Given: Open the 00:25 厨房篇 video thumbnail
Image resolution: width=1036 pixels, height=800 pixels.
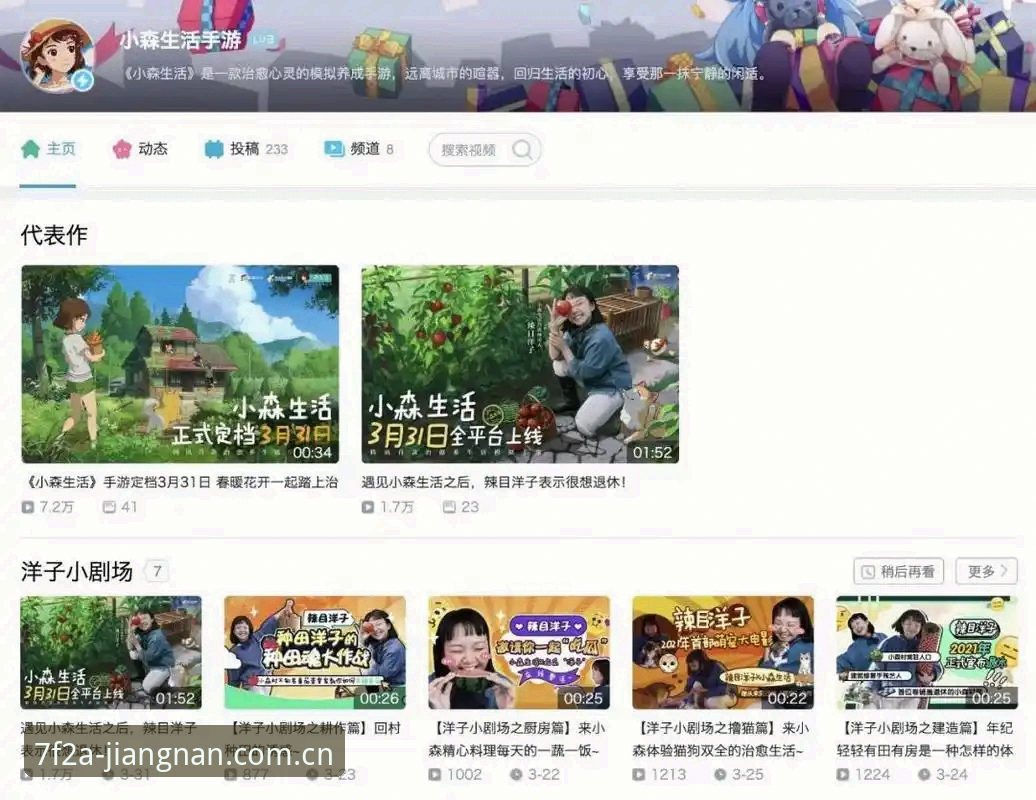Looking at the screenshot, I should point(519,653).
